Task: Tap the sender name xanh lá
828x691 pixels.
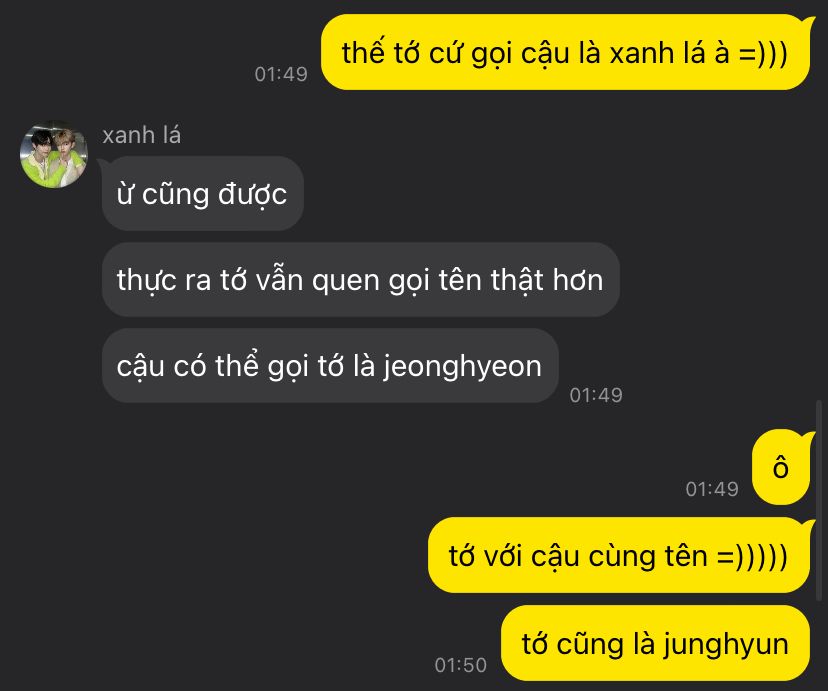Action: click(x=142, y=135)
